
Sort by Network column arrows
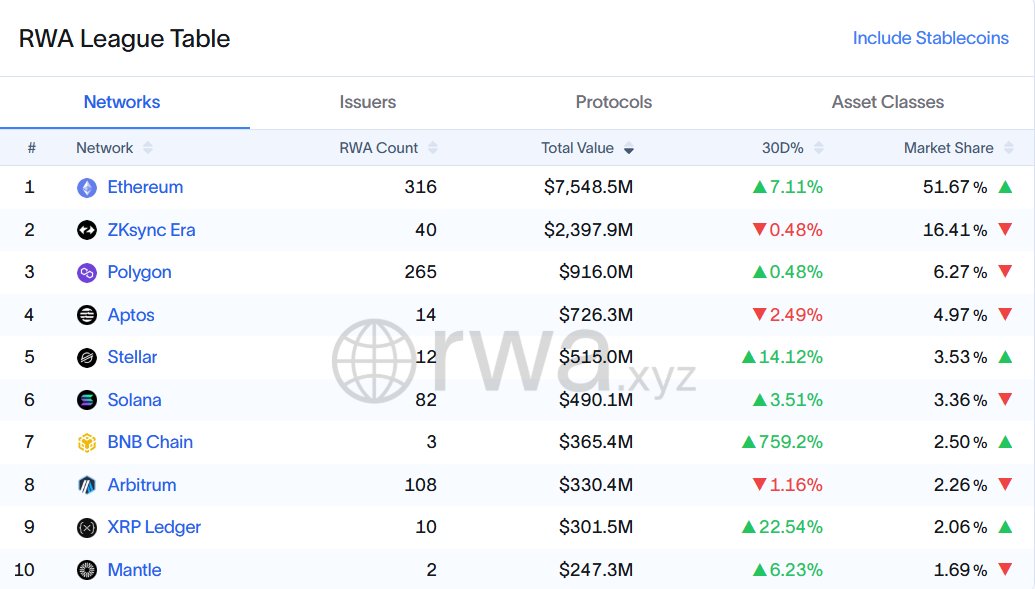tap(147, 148)
